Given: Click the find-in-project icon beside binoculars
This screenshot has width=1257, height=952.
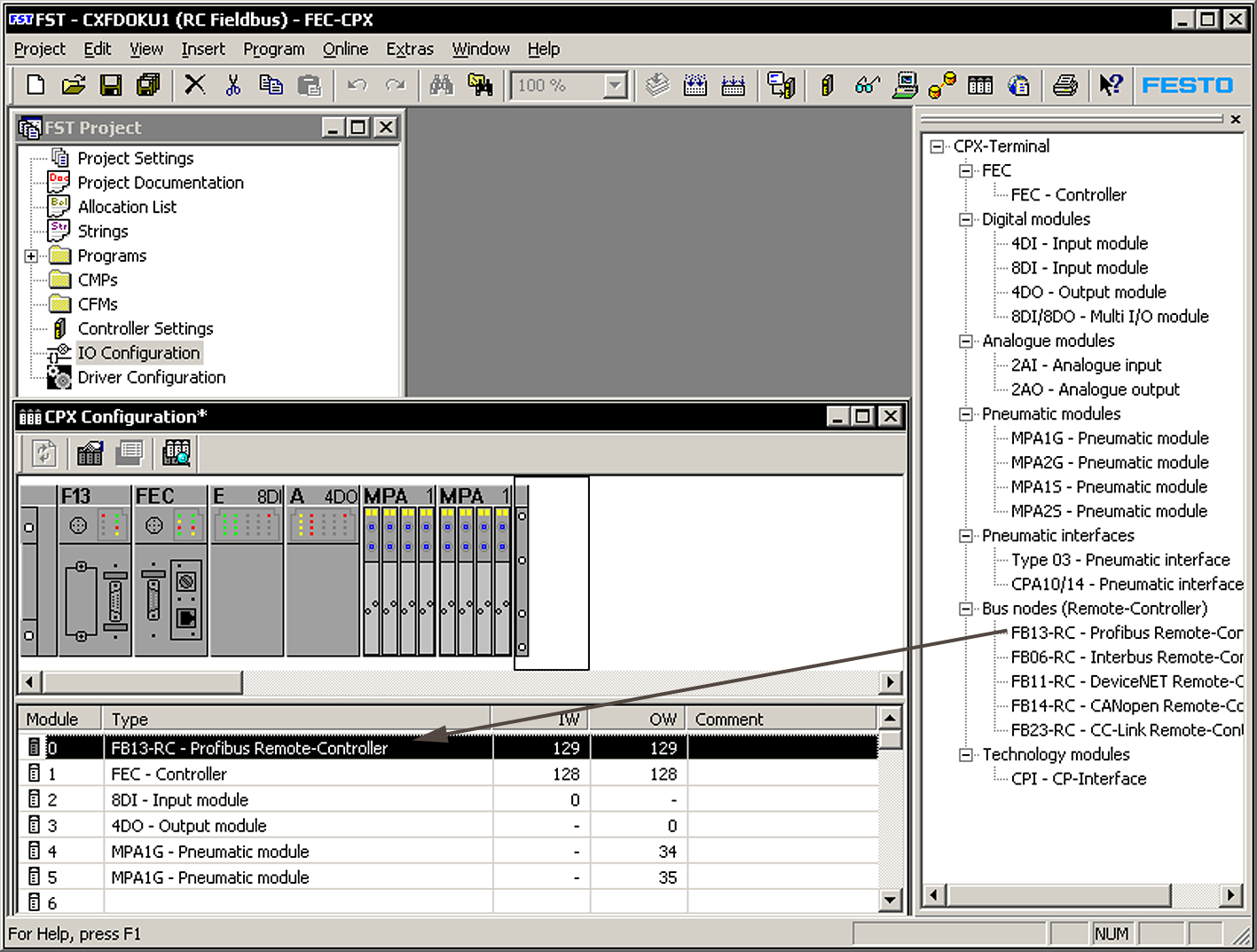Looking at the screenshot, I should pos(480,85).
